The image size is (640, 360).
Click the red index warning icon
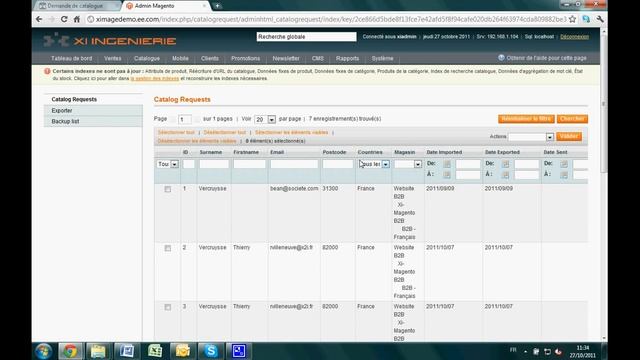pyautogui.click(x=47, y=71)
